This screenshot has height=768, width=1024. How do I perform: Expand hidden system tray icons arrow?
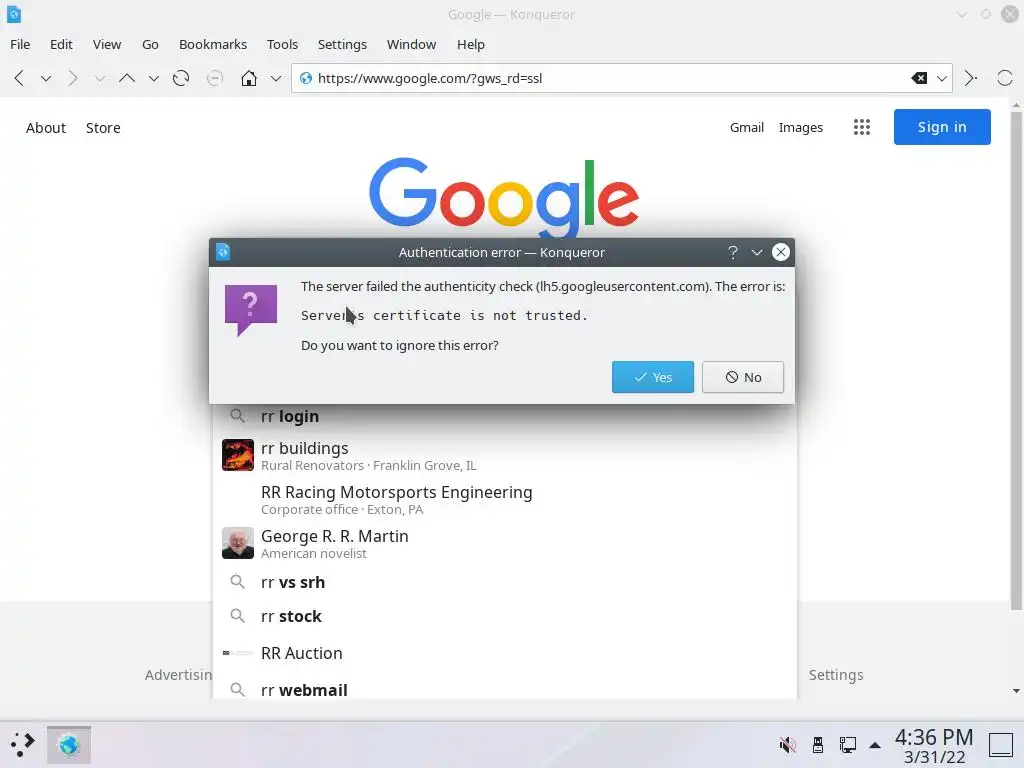point(875,745)
